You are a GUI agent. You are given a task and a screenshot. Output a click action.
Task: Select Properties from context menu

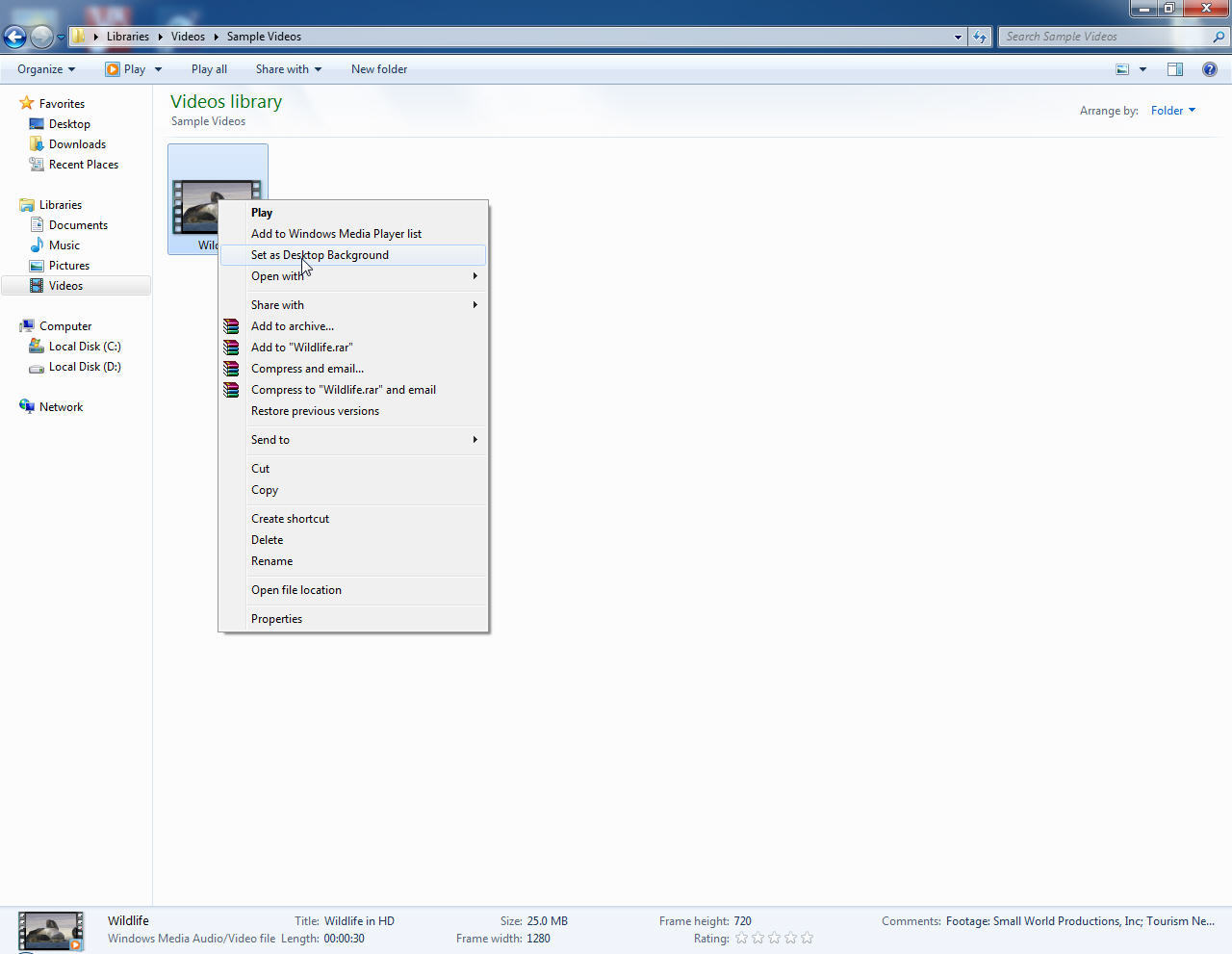[x=276, y=619]
